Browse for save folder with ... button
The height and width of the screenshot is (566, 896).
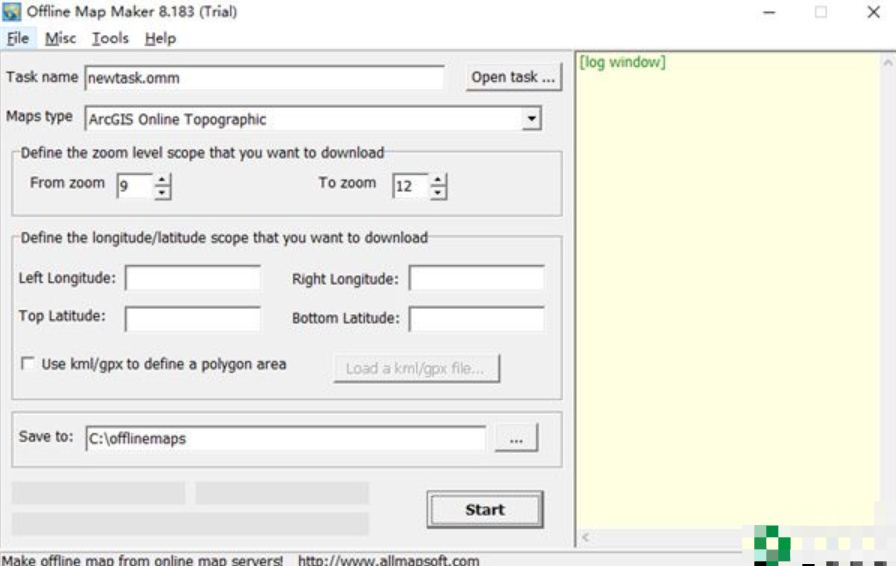tap(516, 439)
